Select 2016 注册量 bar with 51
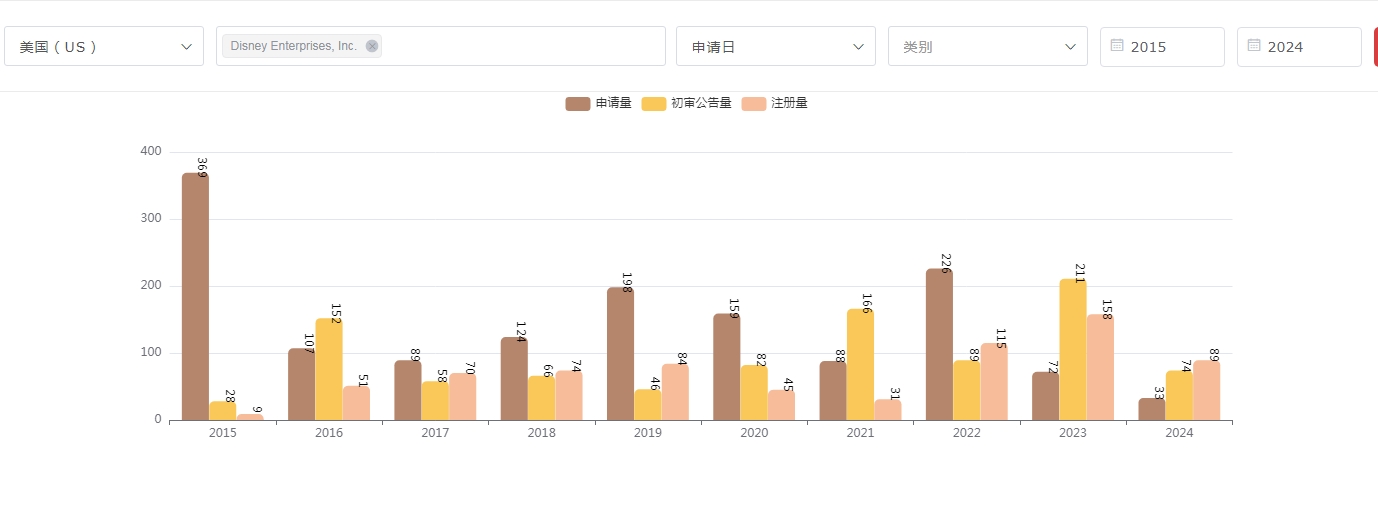The image size is (1378, 508). (356, 403)
